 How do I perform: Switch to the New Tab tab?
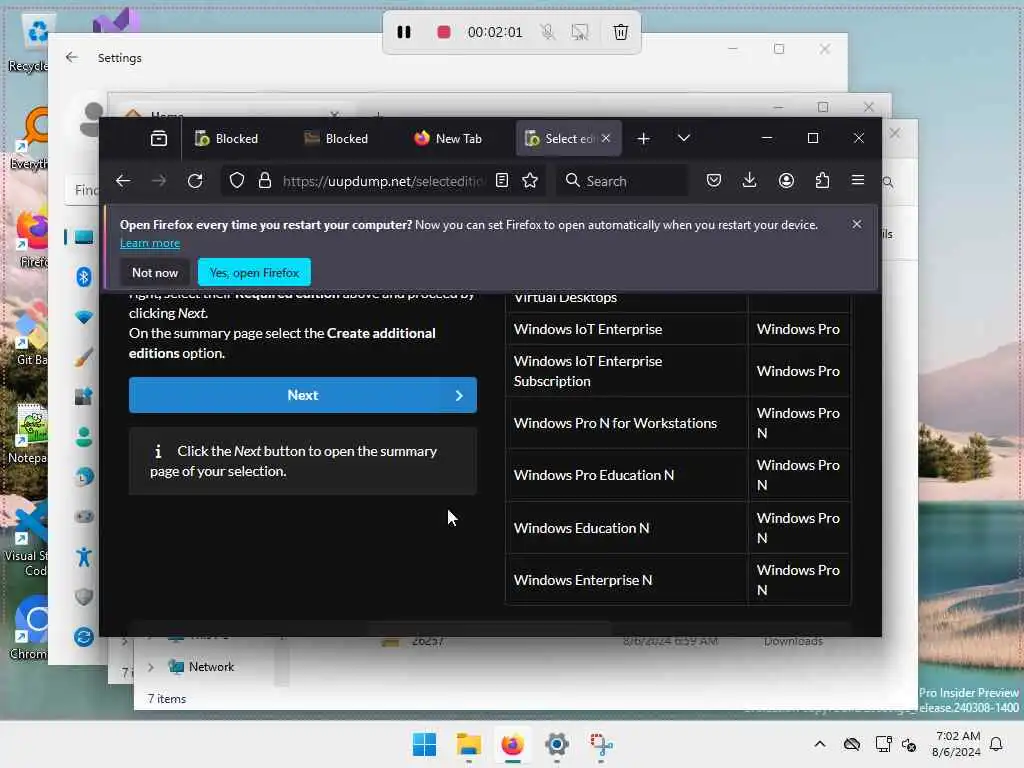coord(449,138)
